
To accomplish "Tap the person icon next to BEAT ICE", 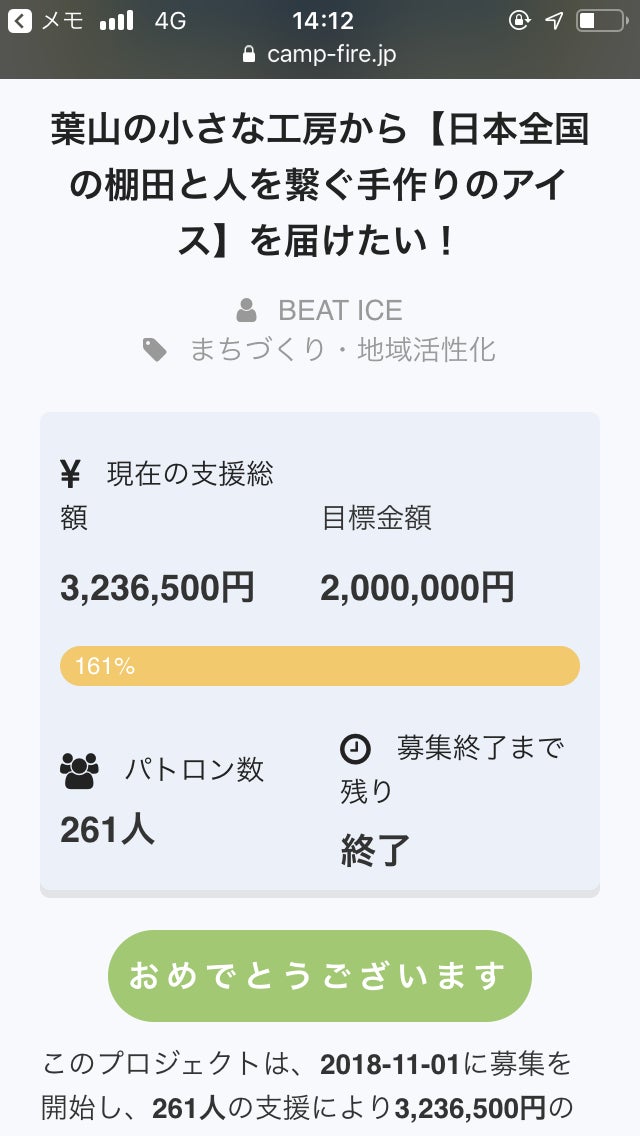I will coord(246,310).
